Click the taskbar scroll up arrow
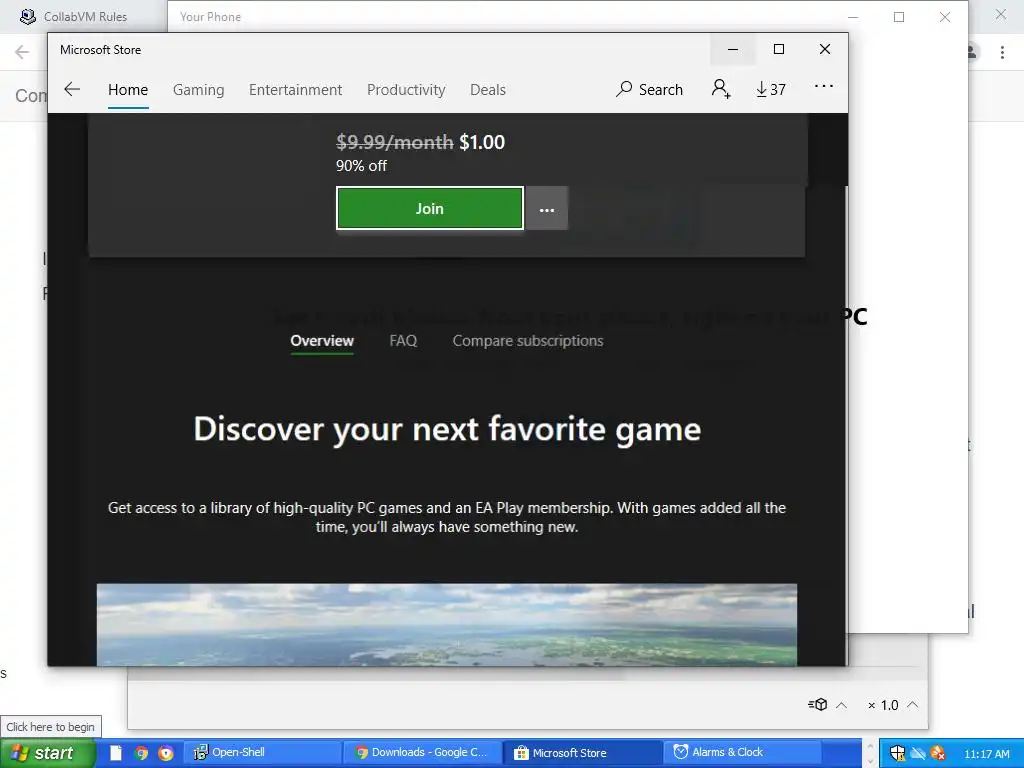 (870, 746)
